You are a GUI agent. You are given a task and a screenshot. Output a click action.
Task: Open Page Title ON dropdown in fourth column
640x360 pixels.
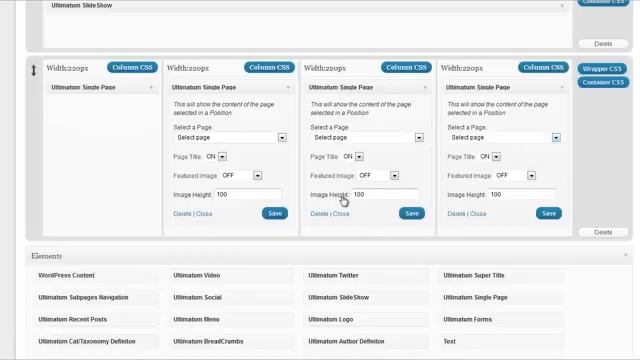tap(490, 157)
